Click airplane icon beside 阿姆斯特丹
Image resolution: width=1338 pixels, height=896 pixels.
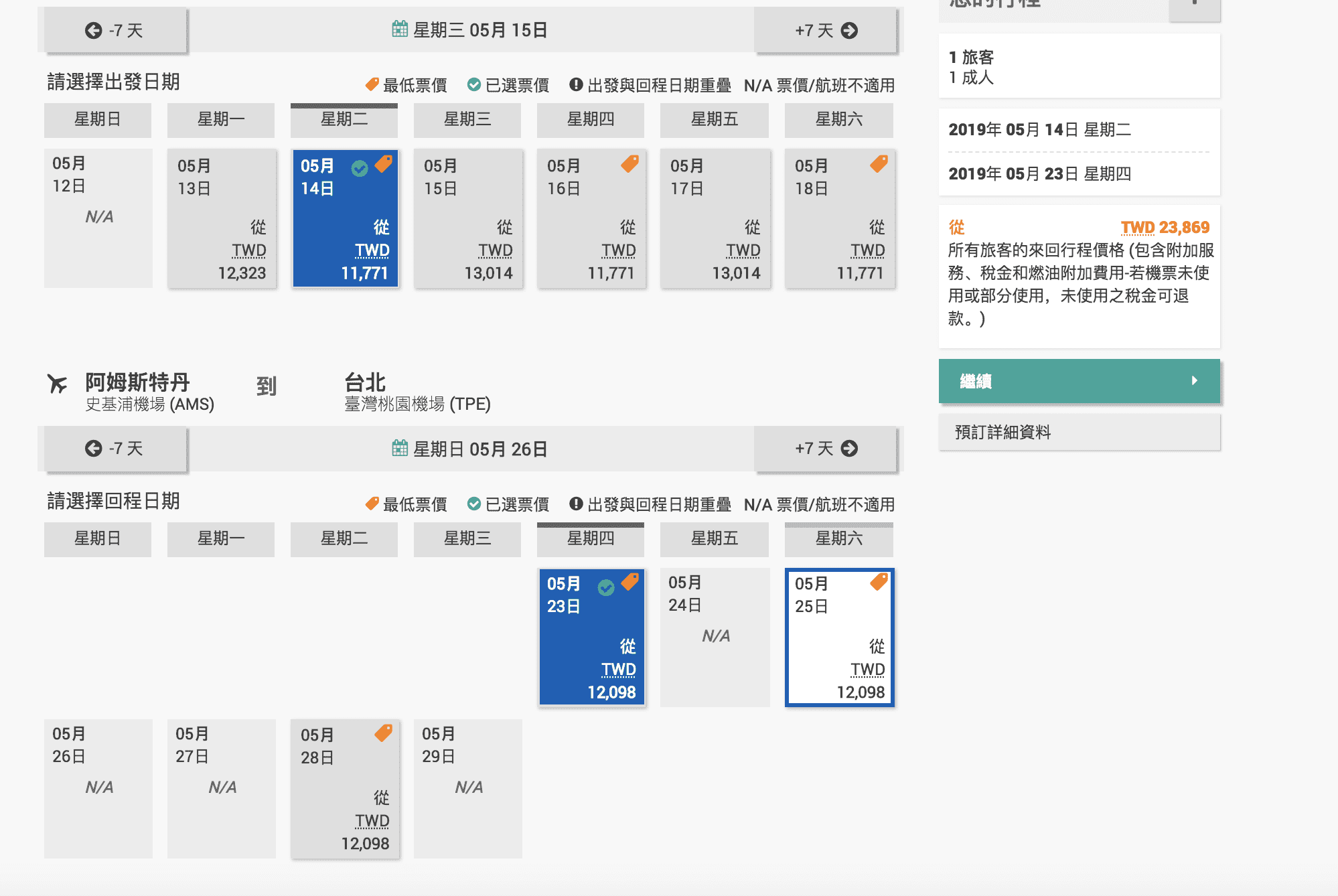[x=58, y=384]
